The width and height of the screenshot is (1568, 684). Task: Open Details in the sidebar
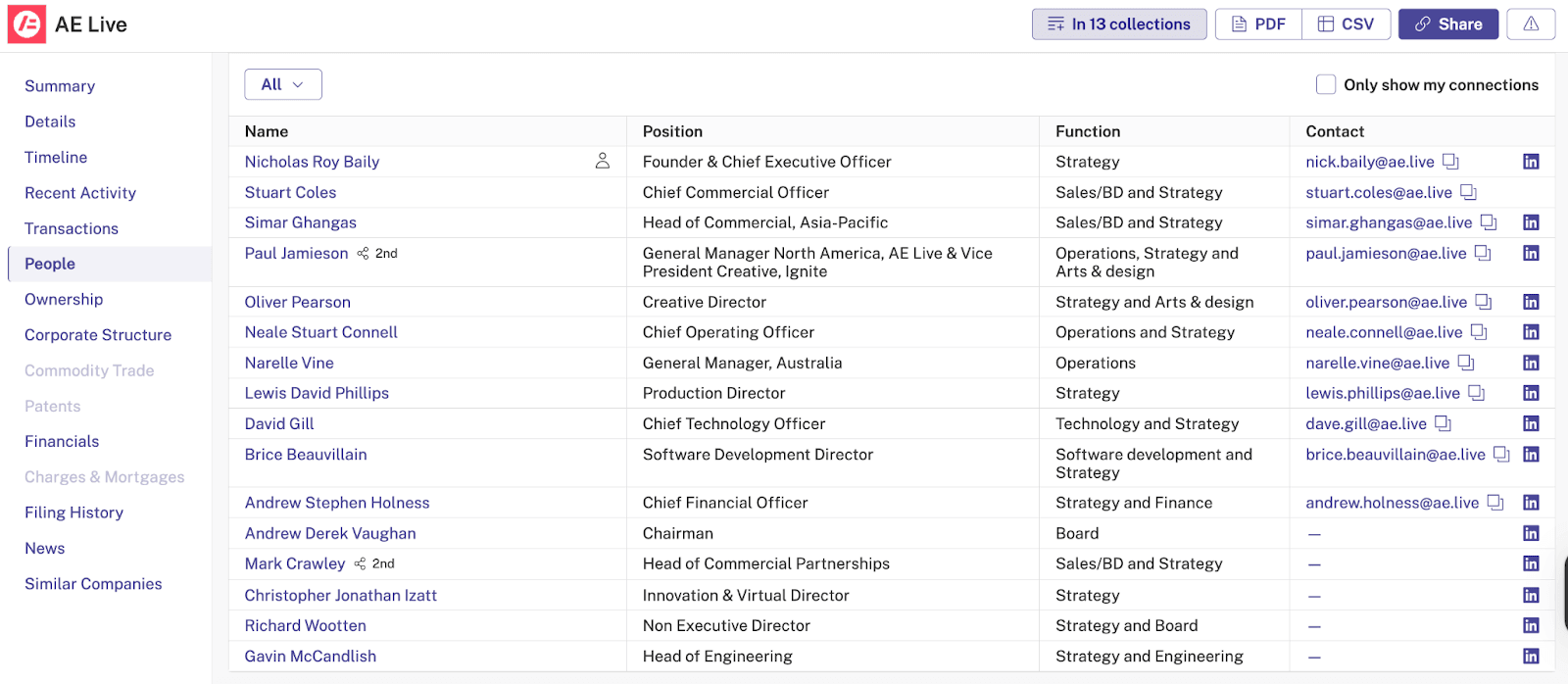click(x=50, y=122)
